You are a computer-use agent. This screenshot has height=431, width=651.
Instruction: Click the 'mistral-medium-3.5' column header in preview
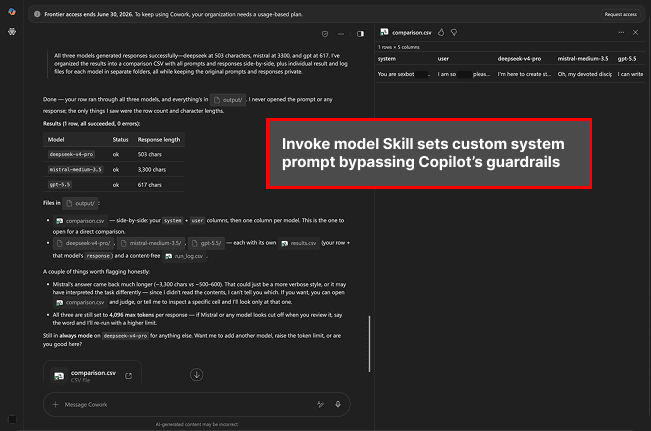click(x=582, y=59)
